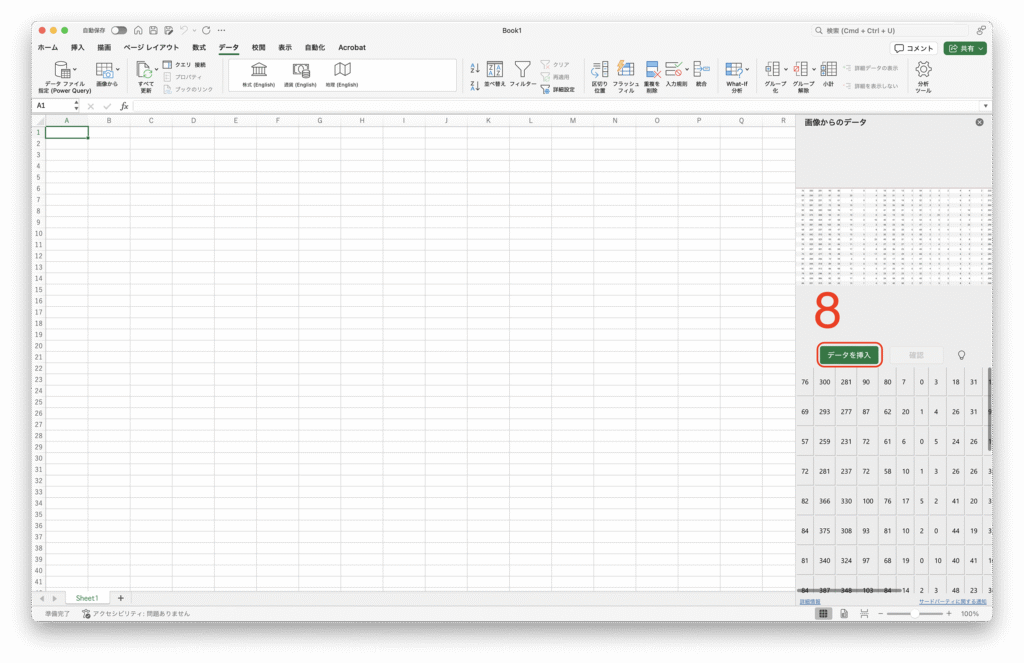Select the 地理 (English) data type
The height and width of the screenshot is (663, 1024).
pos(342,74)
